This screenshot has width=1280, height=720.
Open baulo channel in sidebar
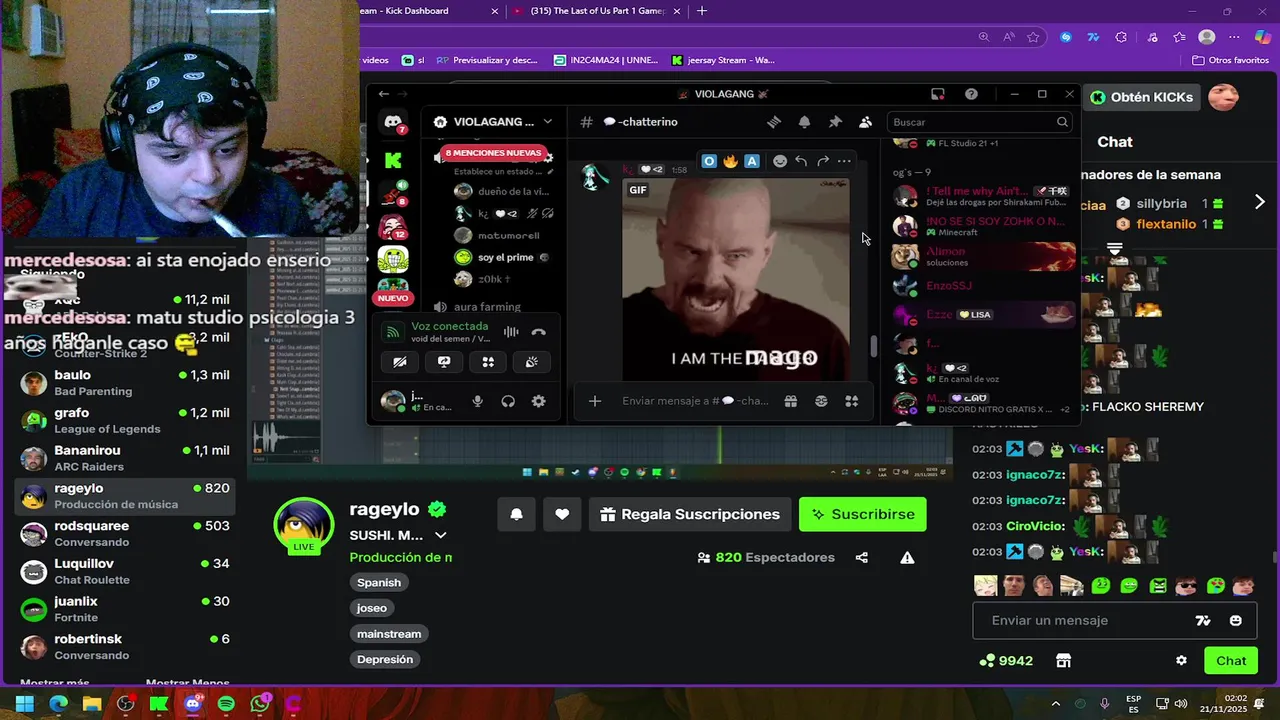click(x=125, y=383)
